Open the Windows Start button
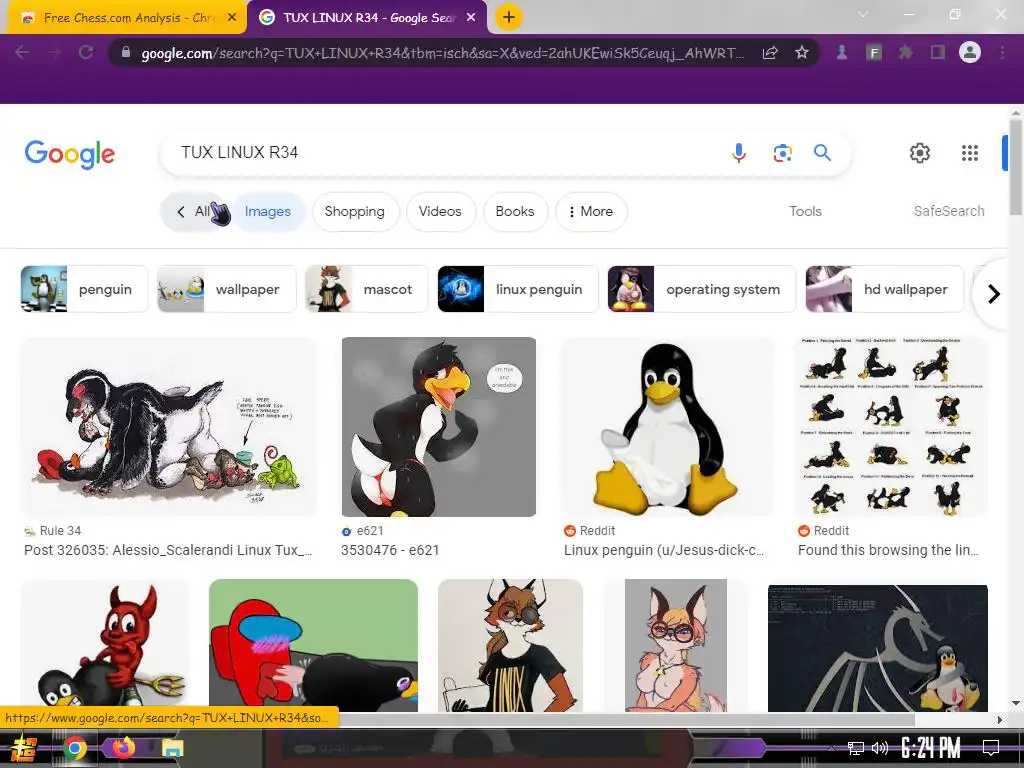The width and height of the screenshot is (1024, 768). click(x=24, y=748)
